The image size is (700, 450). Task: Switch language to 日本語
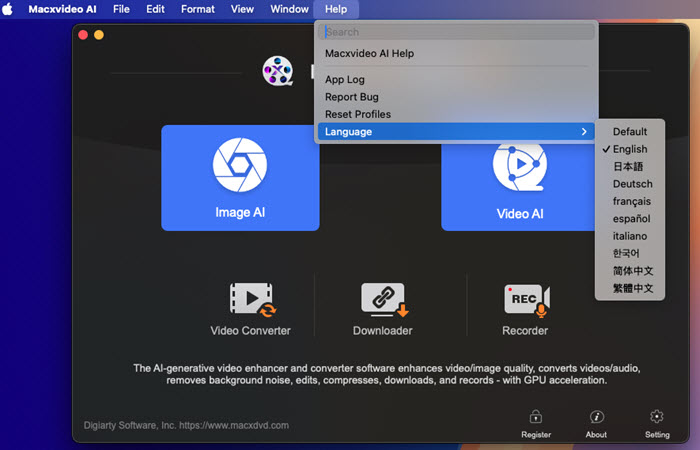click(630, 167)
